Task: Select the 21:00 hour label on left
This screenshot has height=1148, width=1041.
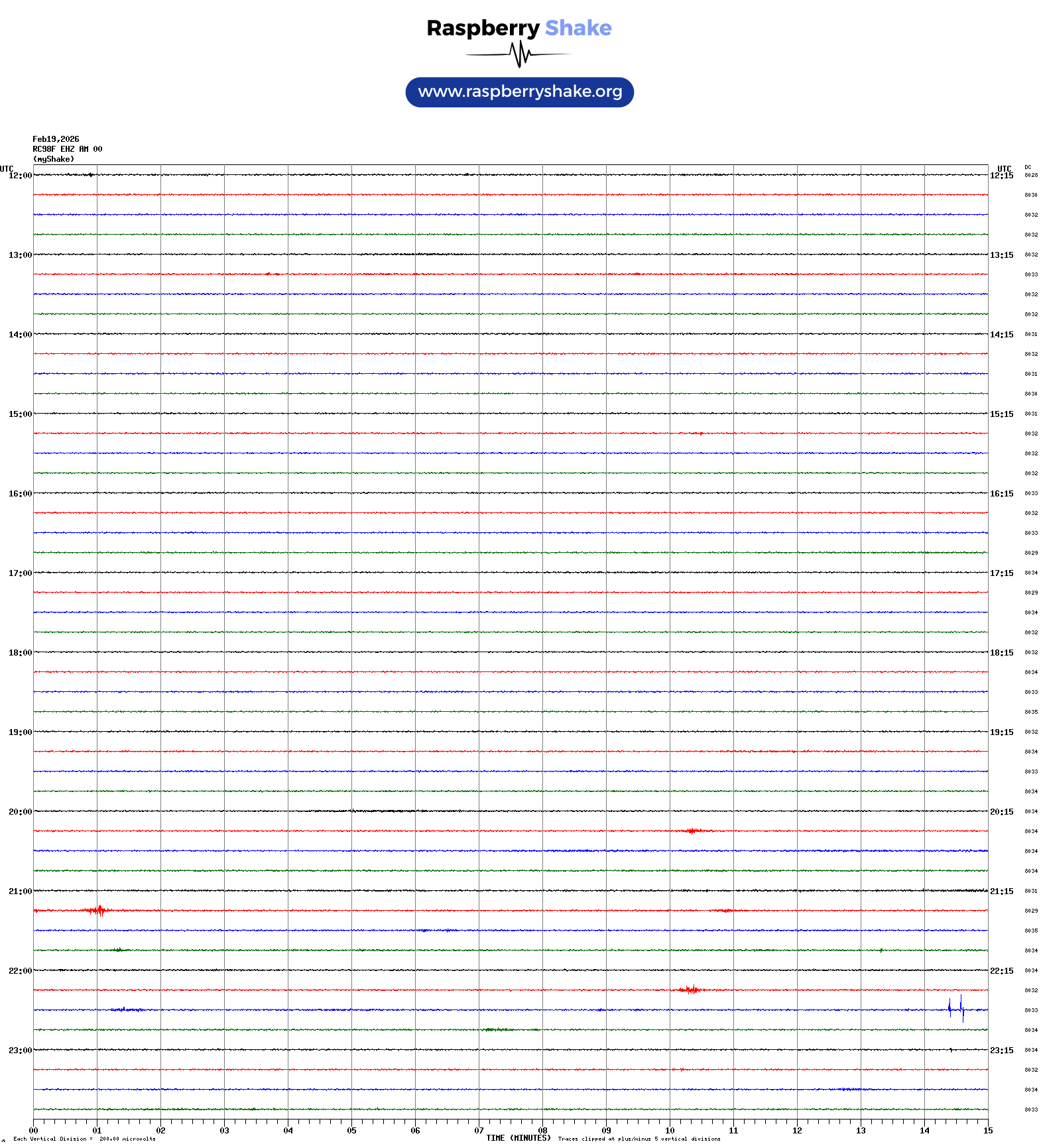Action: pyautogui.click(x=20, y=891)
